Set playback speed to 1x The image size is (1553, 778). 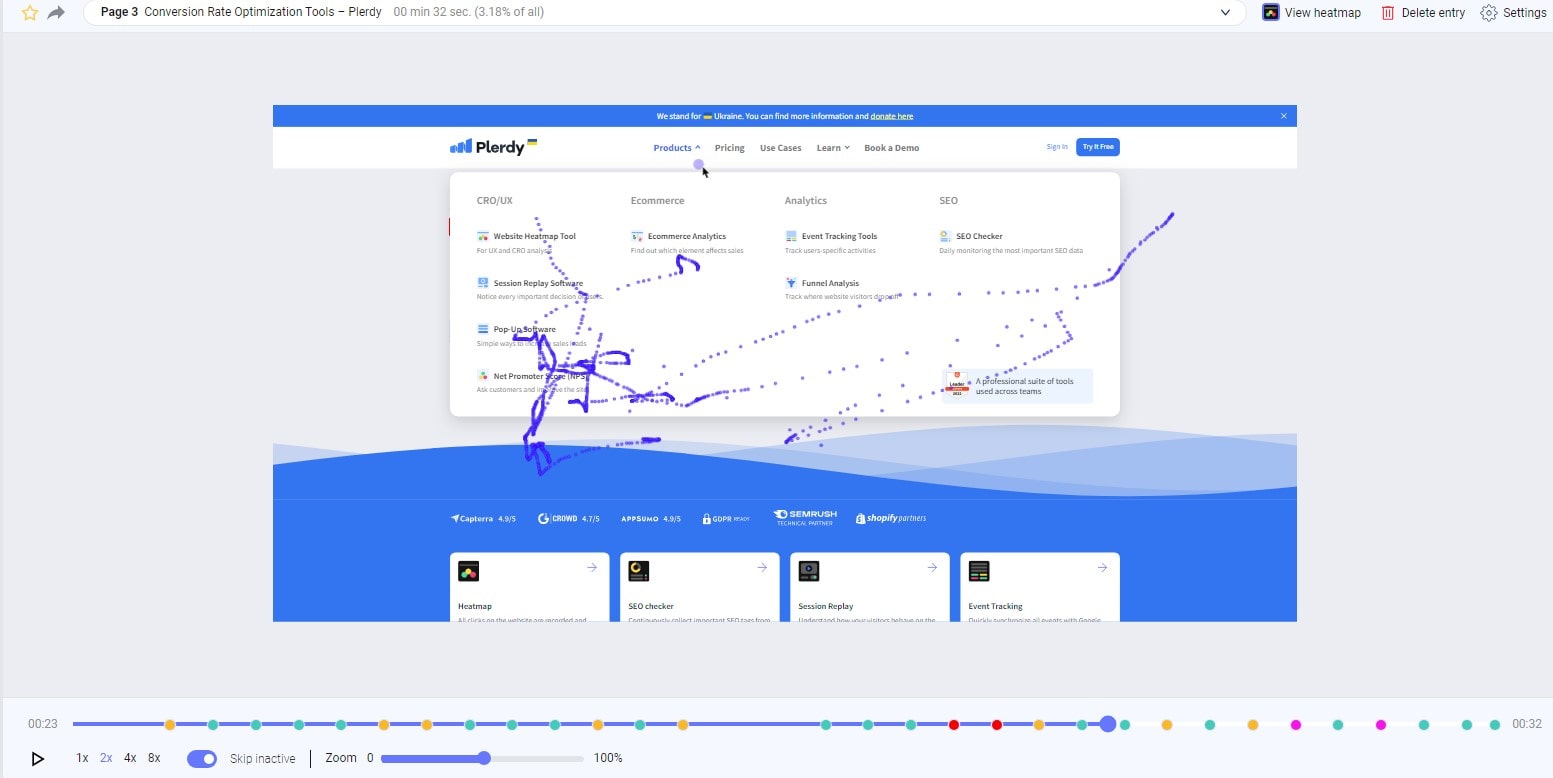(x=82, y=758)
